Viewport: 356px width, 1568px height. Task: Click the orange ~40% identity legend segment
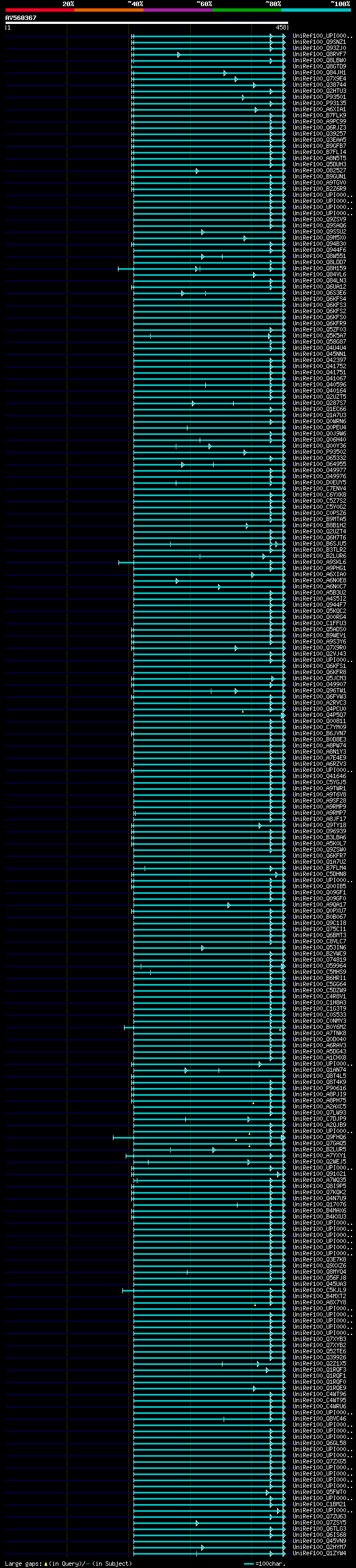[109, 10]
